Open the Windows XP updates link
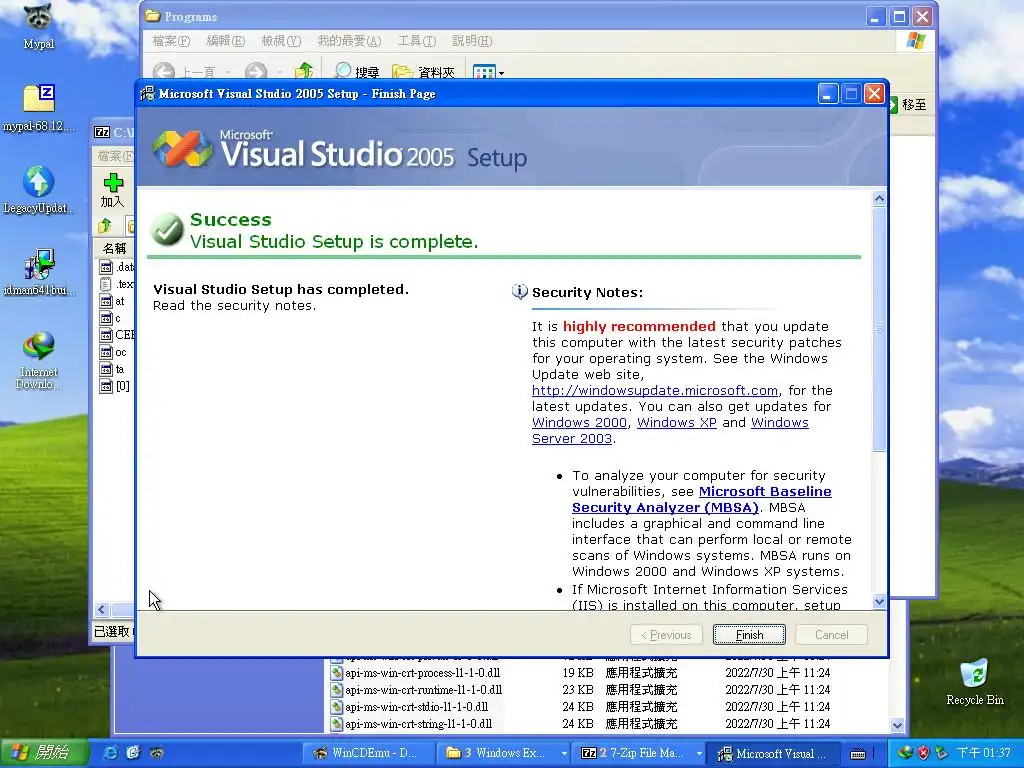Screen dimensions: 1024x768 [677, 423]
